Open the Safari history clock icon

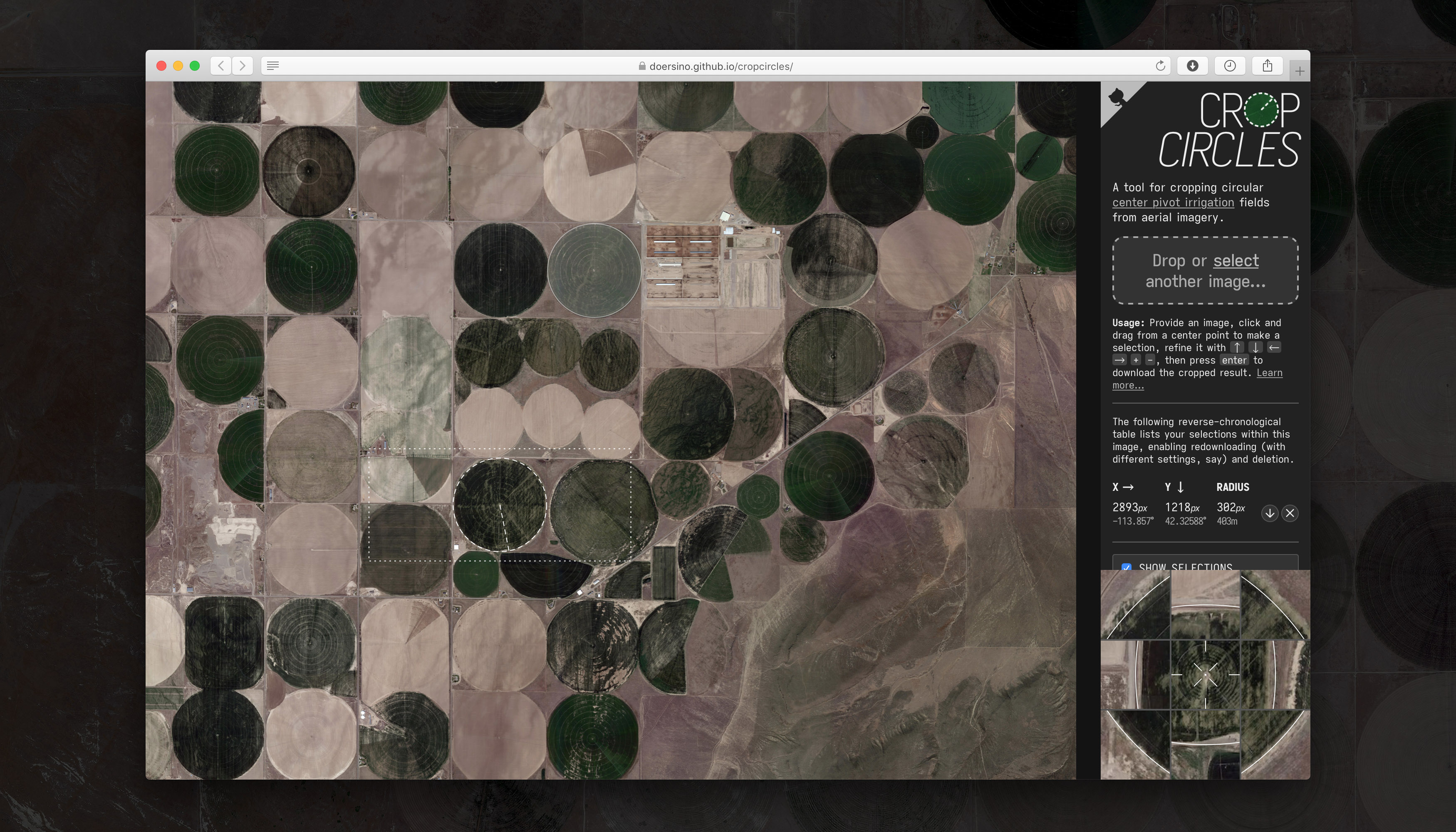[1230, 66]
